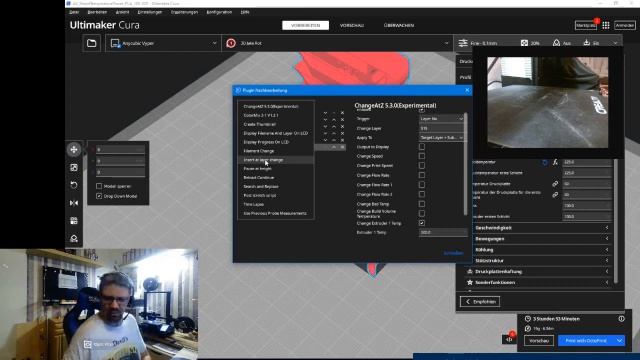Viewport: 640px width, 360px height.
Task: Uncheck Change Extruder 1 Temp checkbox
Action: coord(422,223)
